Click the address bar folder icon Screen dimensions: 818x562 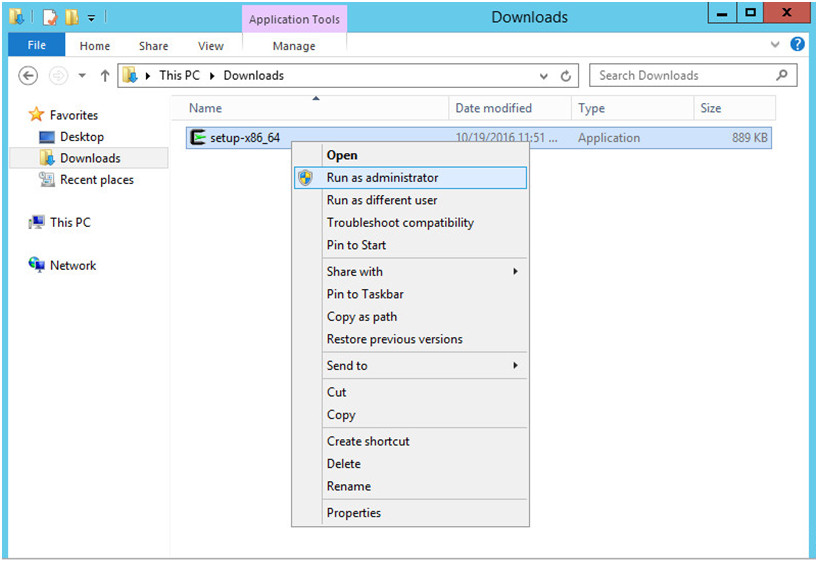tap(130, 76)
